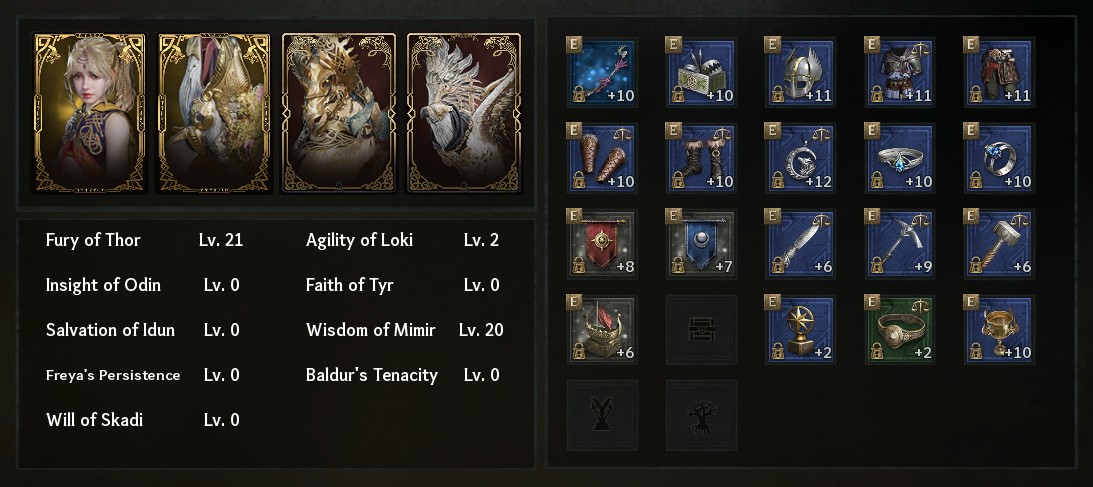
Task: Click the +9 pickaxe tool item
Action: tap(900, 244)
